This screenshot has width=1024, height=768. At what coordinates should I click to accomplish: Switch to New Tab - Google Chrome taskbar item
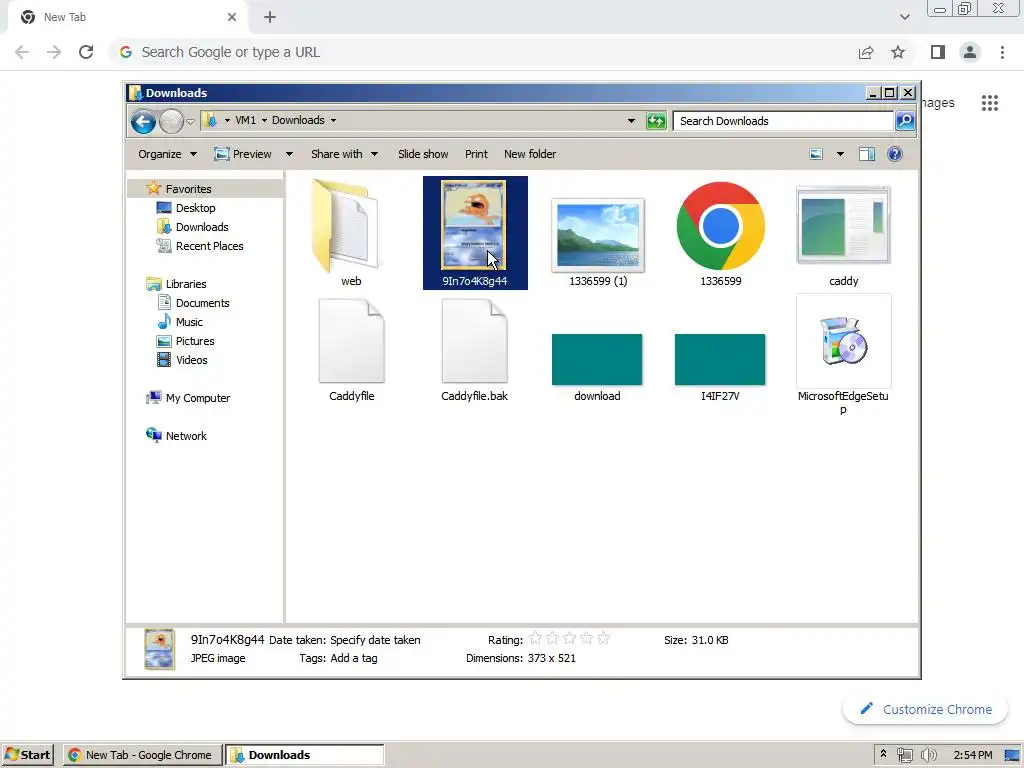[x=142, y=755]
